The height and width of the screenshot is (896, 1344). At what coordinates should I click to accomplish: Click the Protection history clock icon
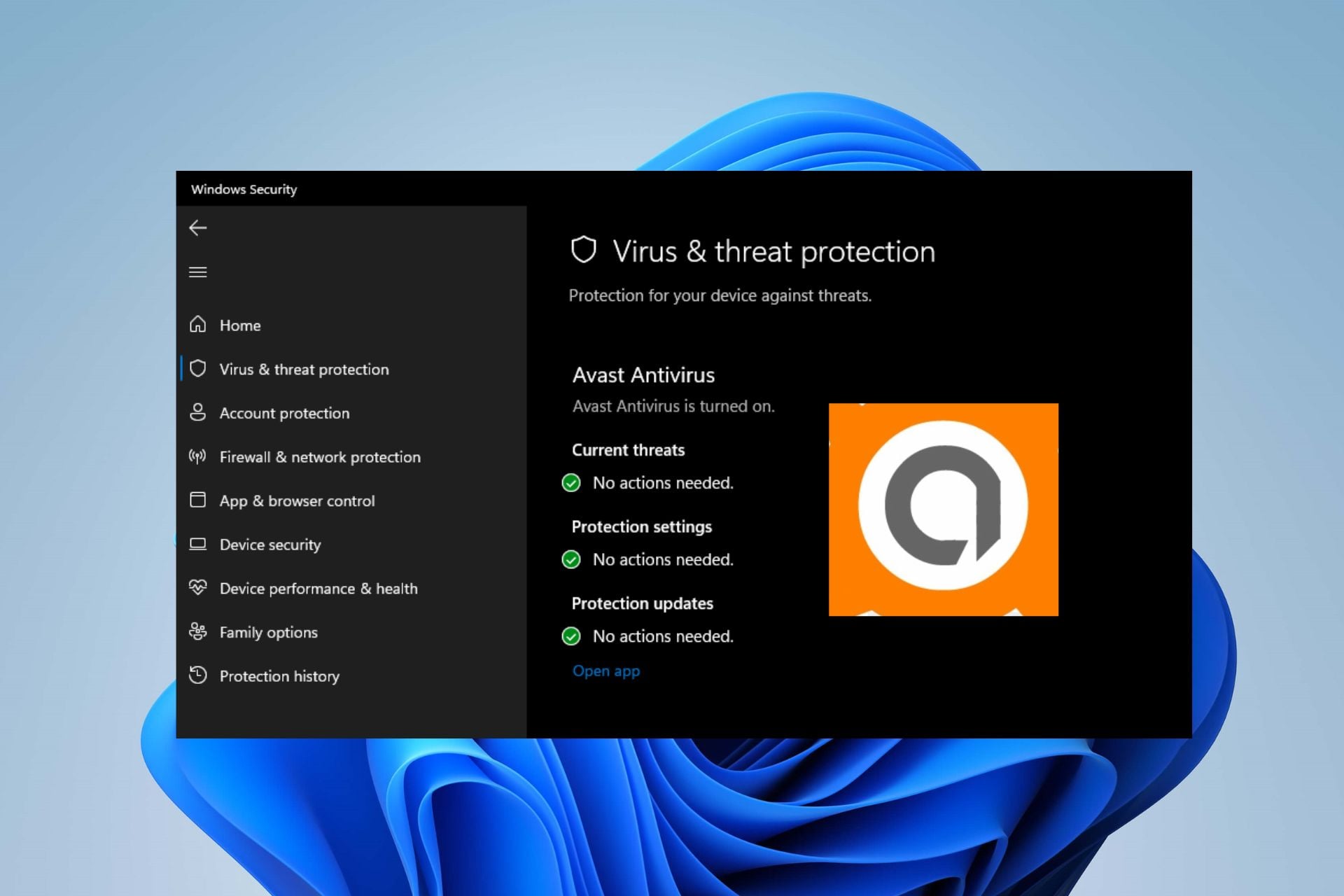(x=198, y=675)
